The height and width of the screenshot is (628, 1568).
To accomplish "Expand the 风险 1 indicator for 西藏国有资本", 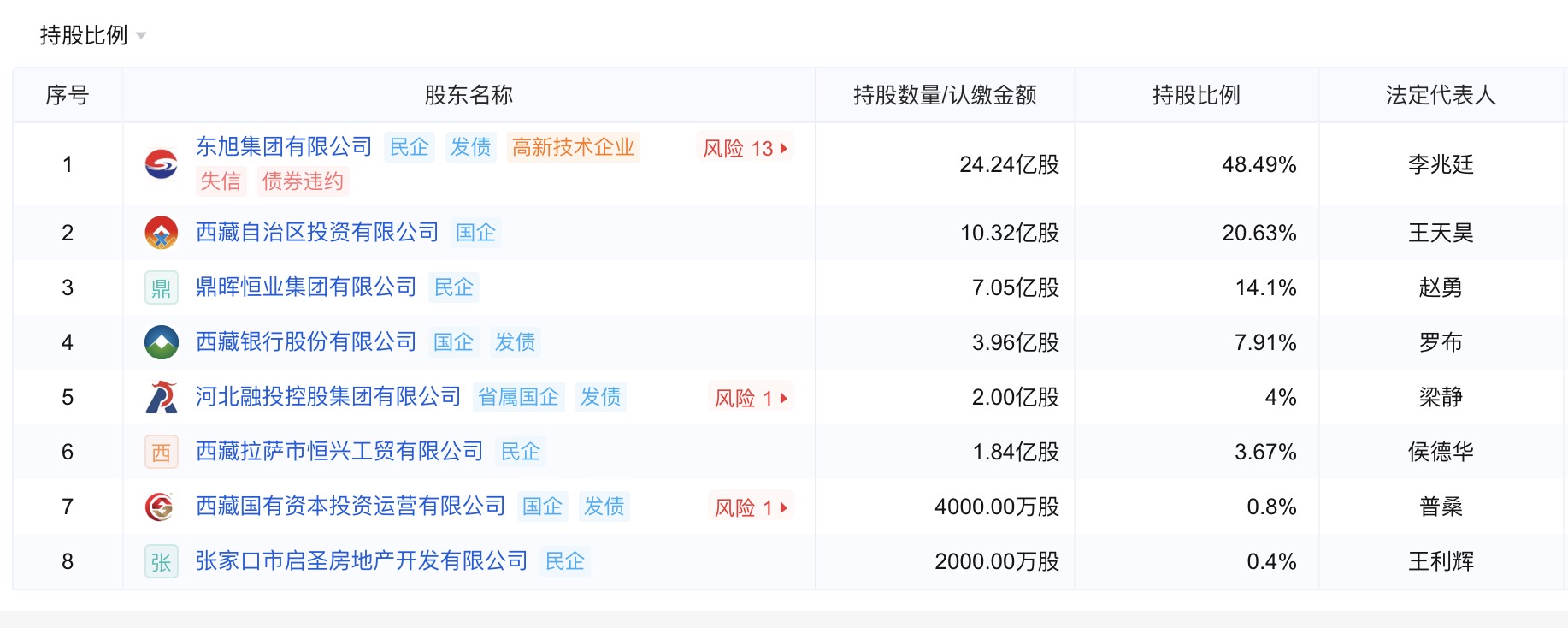I will tap(751, 507).
